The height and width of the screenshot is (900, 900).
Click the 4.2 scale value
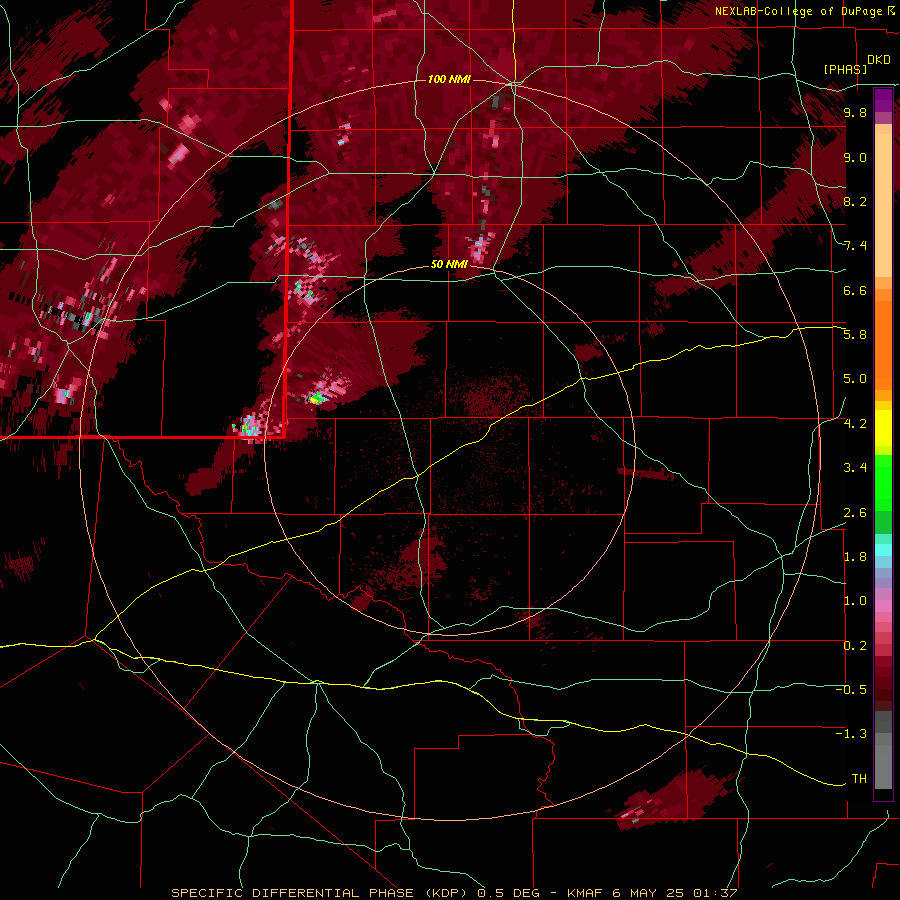click(x=855, y=423)
